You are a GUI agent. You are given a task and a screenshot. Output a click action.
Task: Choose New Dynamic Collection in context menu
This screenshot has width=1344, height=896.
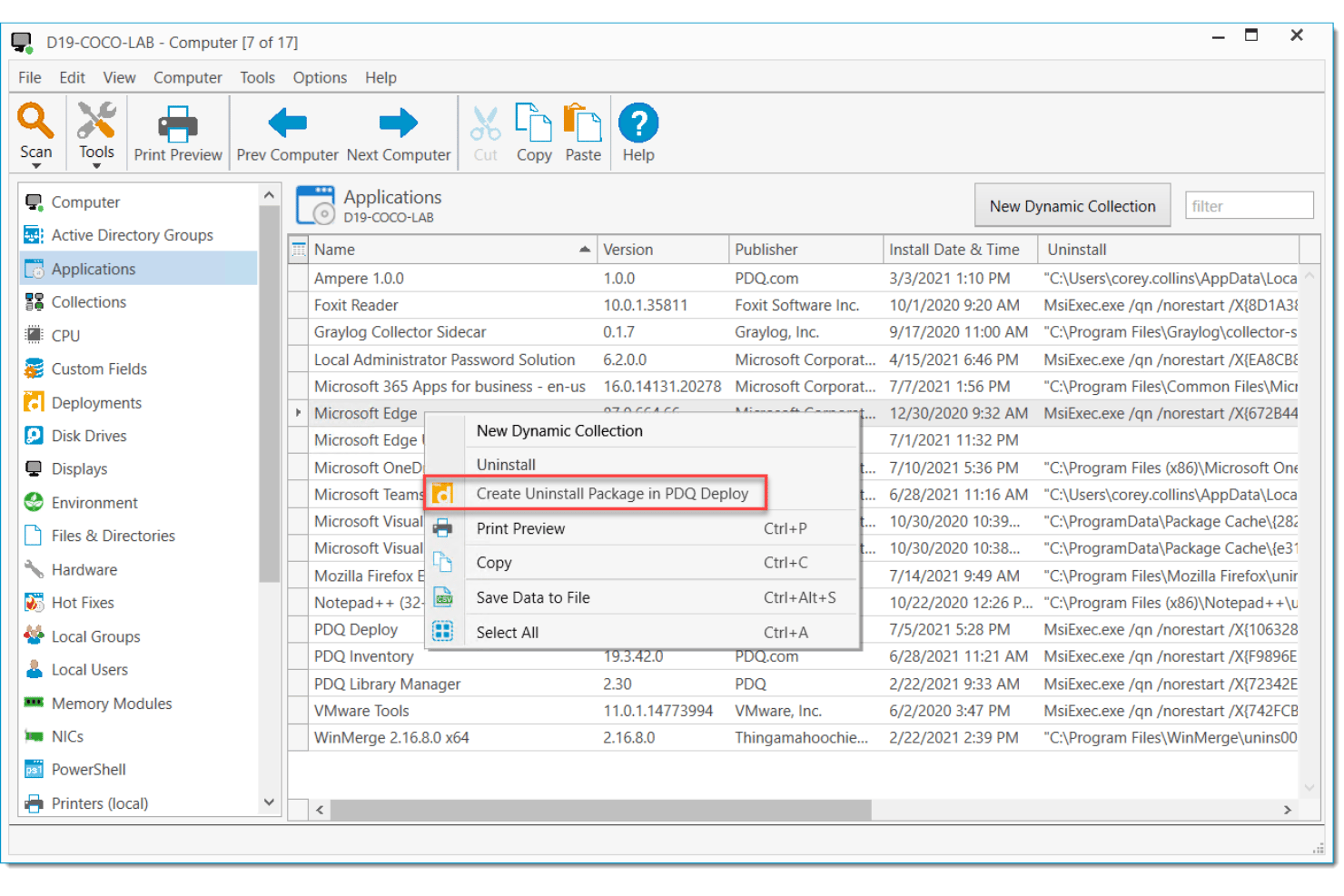point(643,431)
